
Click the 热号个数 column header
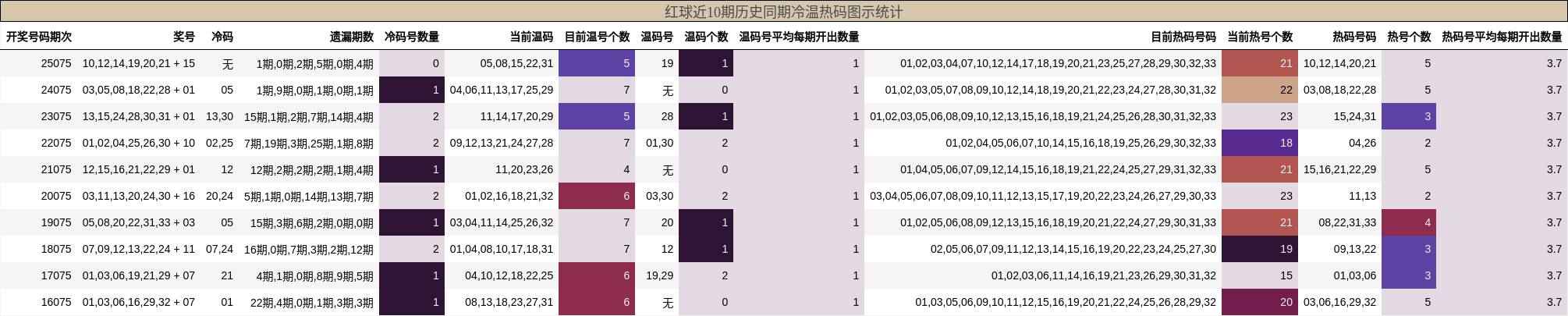click(1409, 37)
